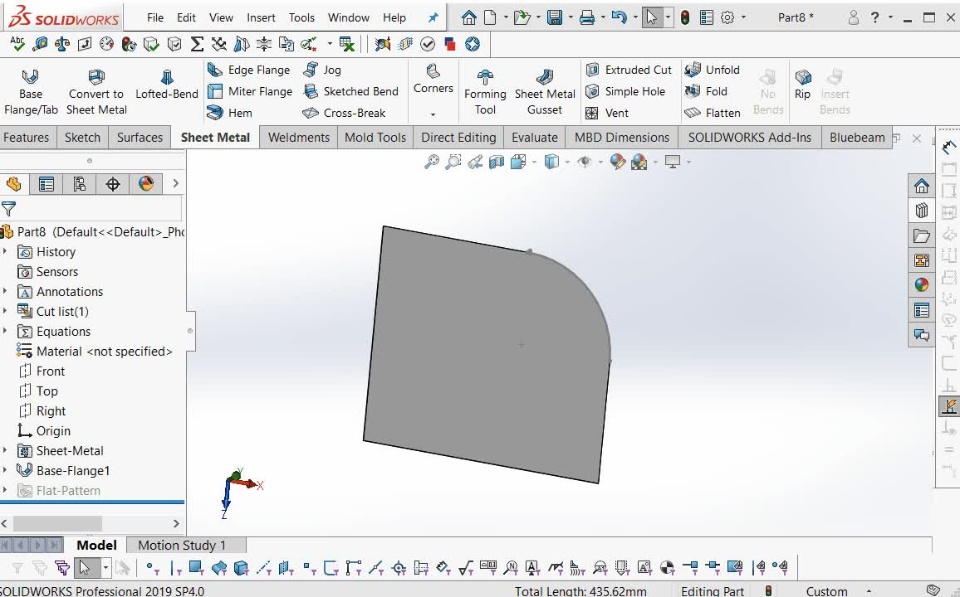Screen dimensions: 960x597
Task: Click the feature tree filter icon
Action: pos(9,209)
